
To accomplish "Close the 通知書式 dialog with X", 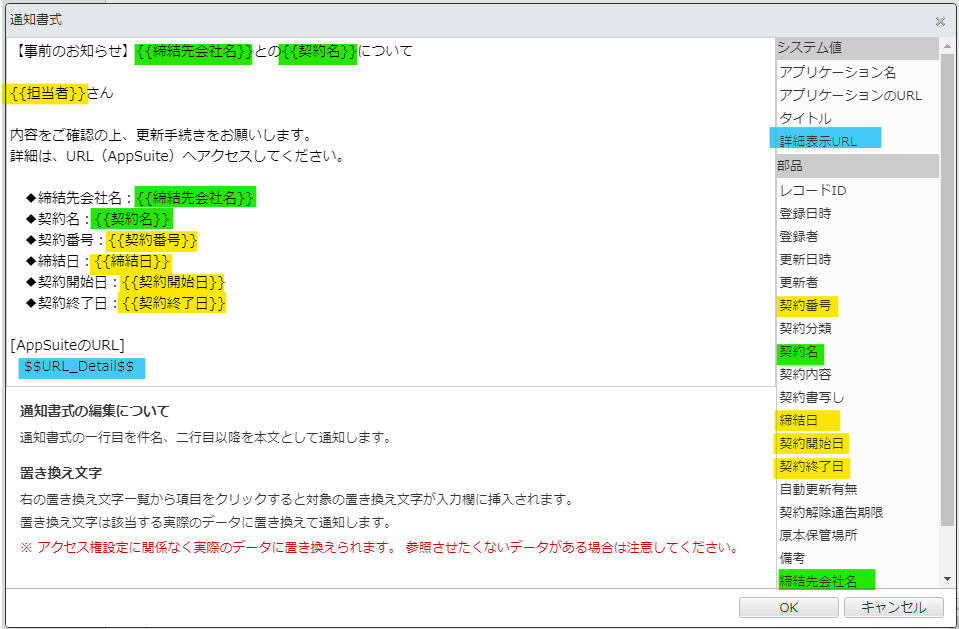I will coord(939,21).
